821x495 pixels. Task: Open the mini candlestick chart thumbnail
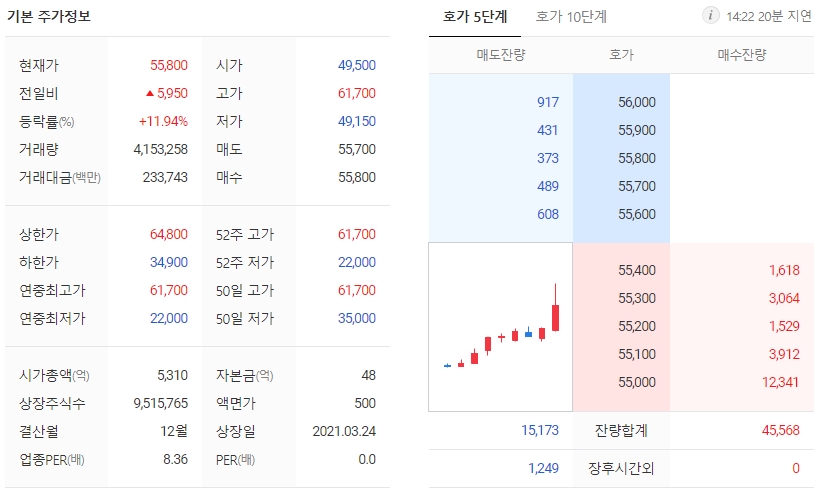click(501, 327)
